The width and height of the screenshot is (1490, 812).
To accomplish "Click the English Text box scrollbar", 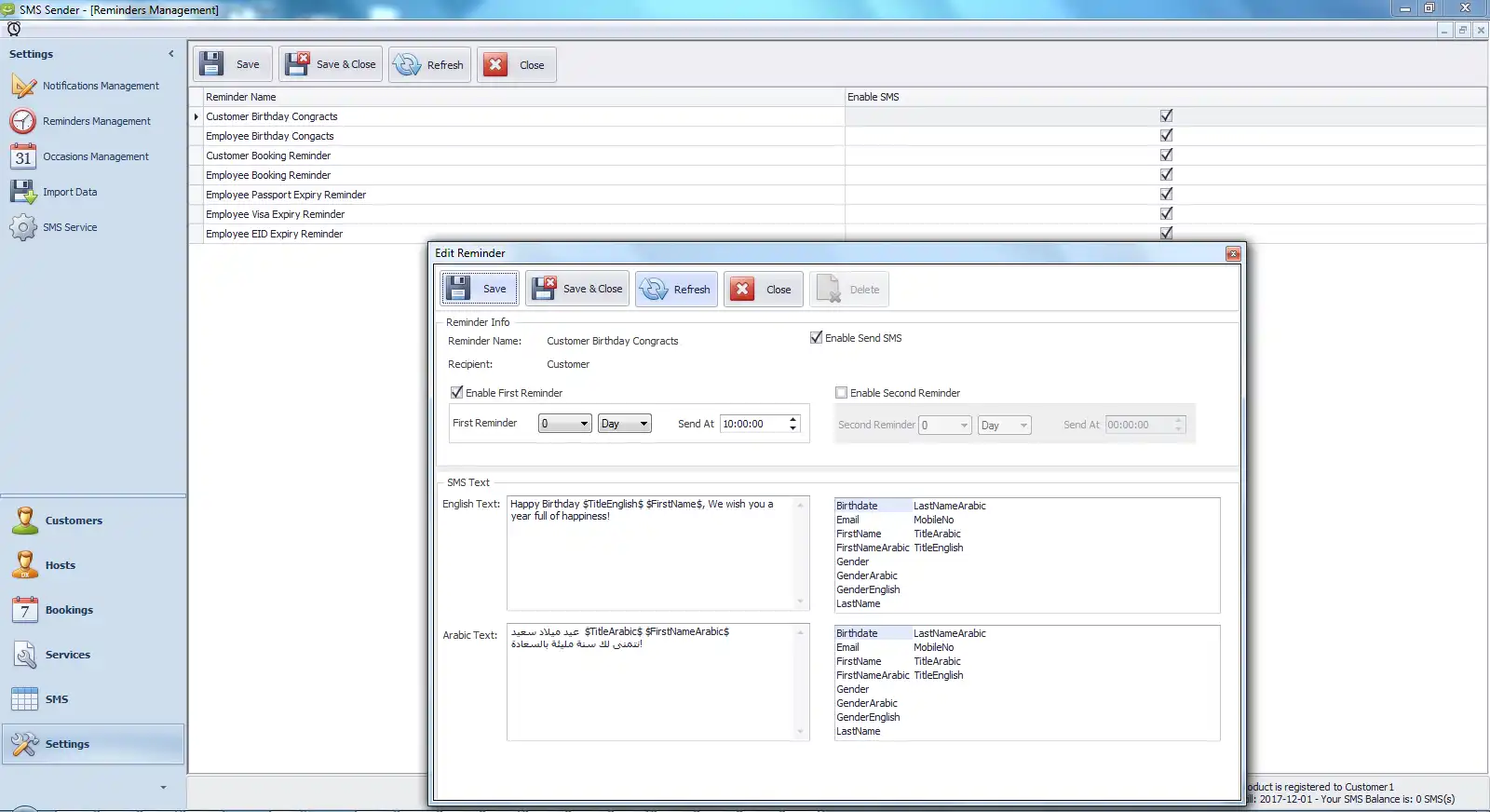I will tap(800, 553).
